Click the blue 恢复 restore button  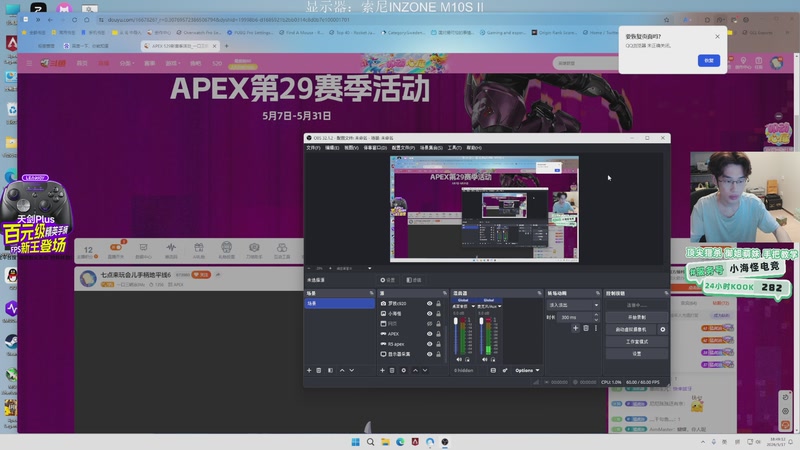coord(709,61)
